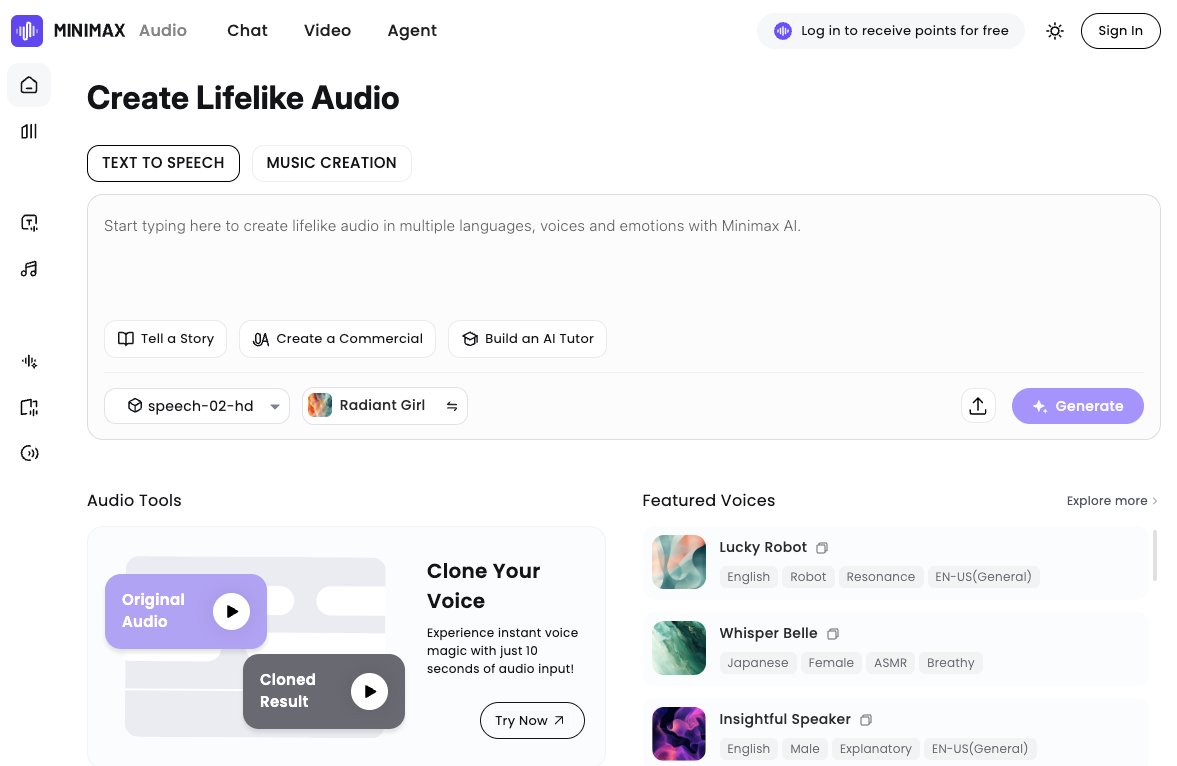Open the voice cloning sidebar icon
Viewport: 1177px width, 766px height.
[29, 407]
